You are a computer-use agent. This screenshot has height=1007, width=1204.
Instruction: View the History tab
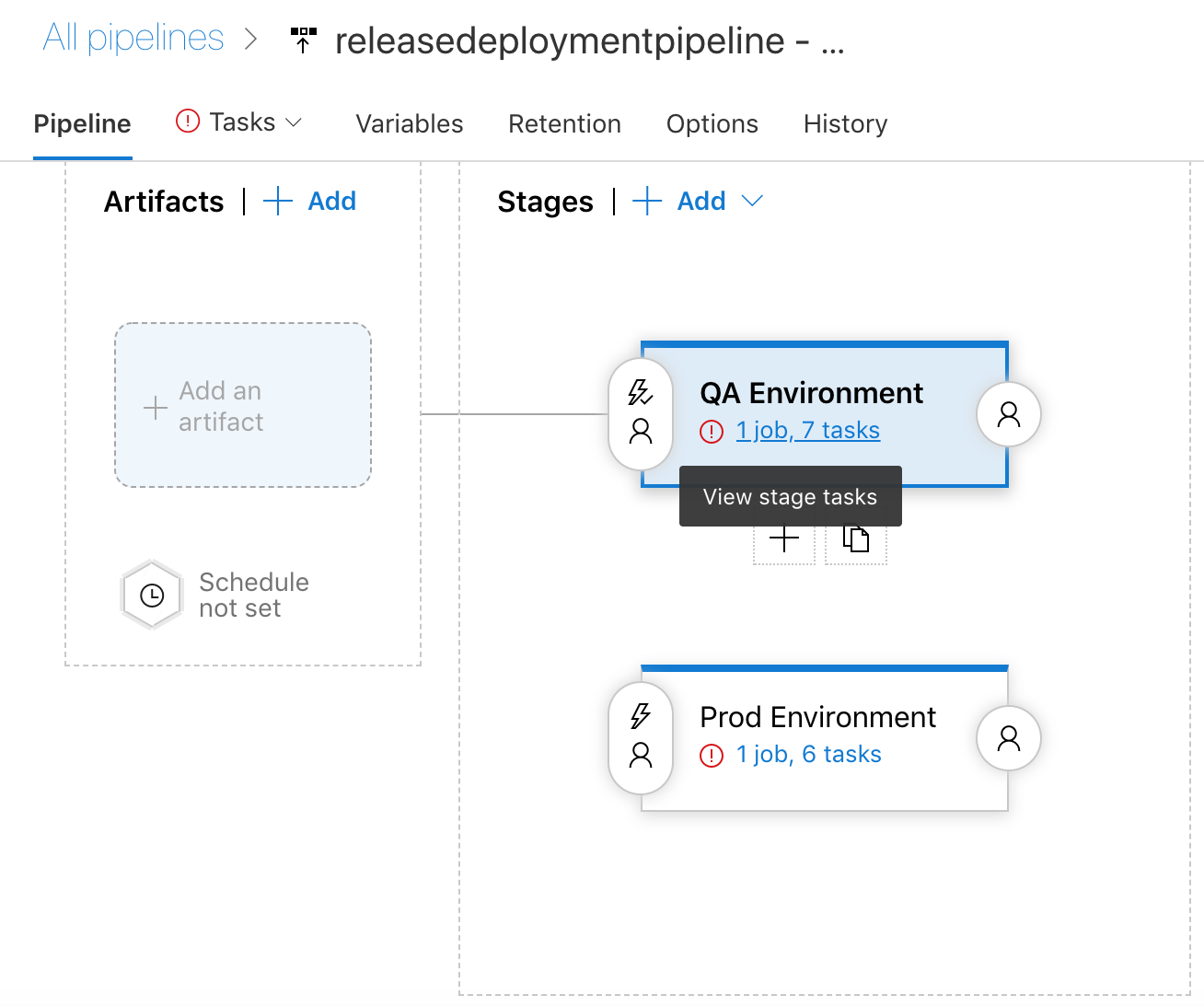click(x=846, y=123)
